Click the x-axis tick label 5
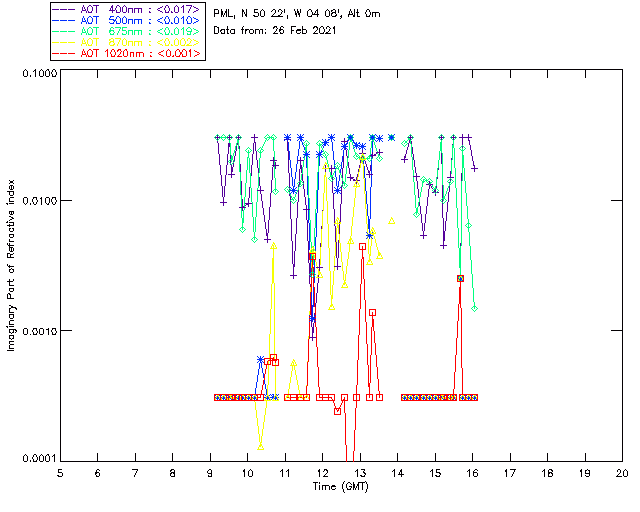The height and width of the screenshot is (512, 640). [60, 473]
